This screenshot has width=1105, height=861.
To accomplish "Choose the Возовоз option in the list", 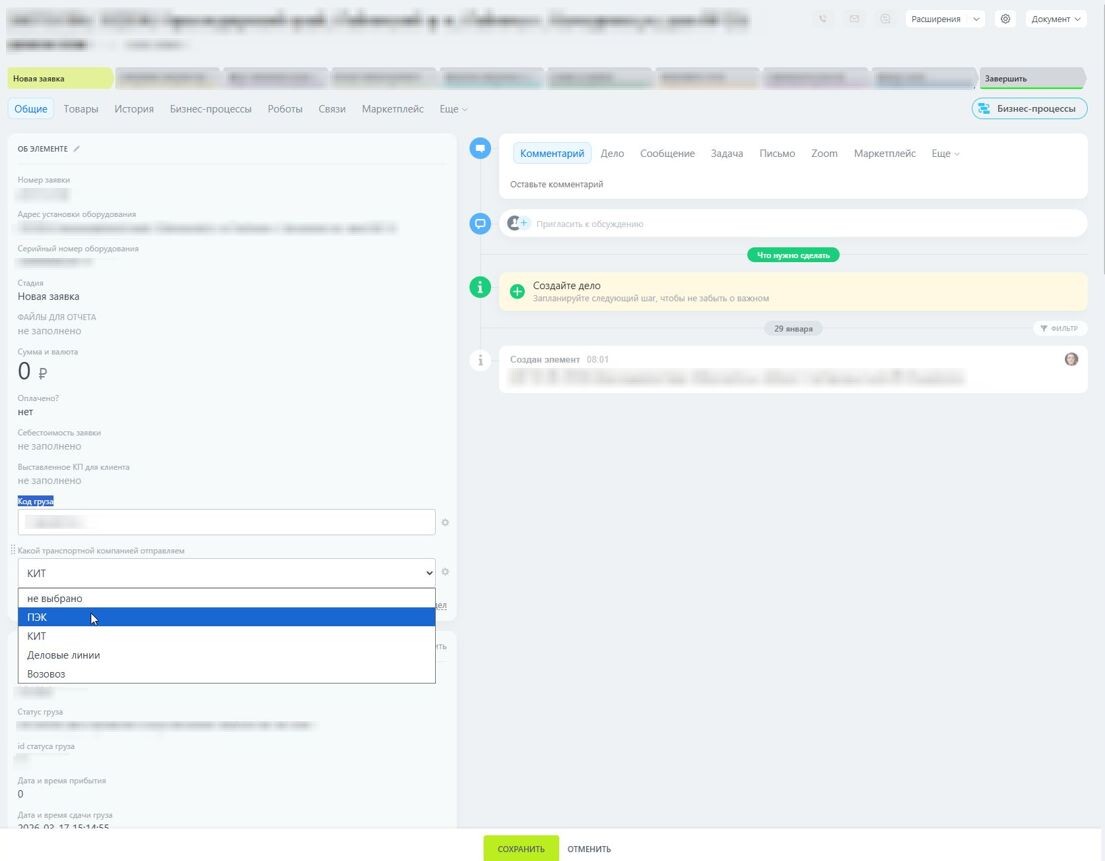I will tap(46, 674).
